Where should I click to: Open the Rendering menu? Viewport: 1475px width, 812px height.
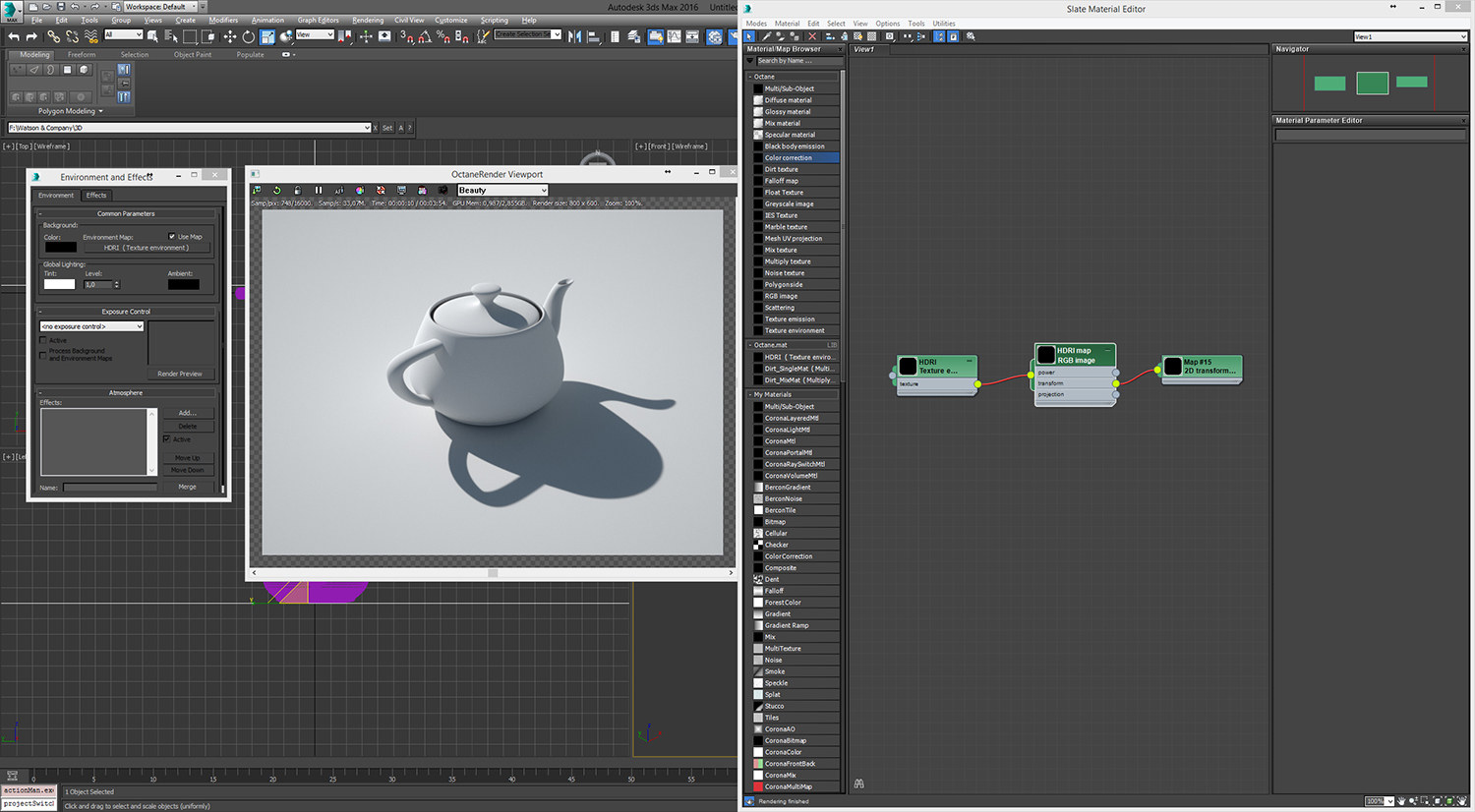tap(368, 20)
